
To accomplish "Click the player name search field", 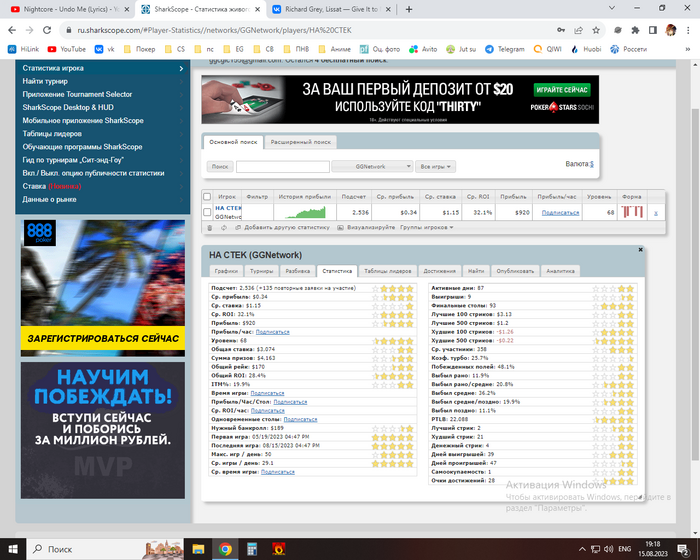I will (x=283, y=167).
